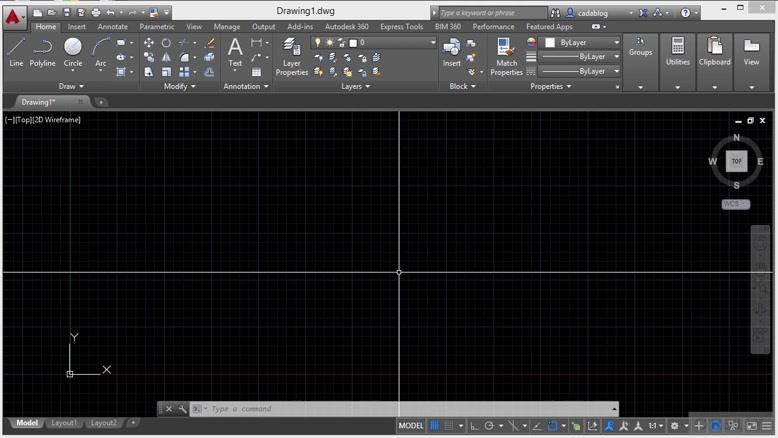
Task: Toggle grid display in status bar
Action: pyautogui.click(x=435, y=426)
